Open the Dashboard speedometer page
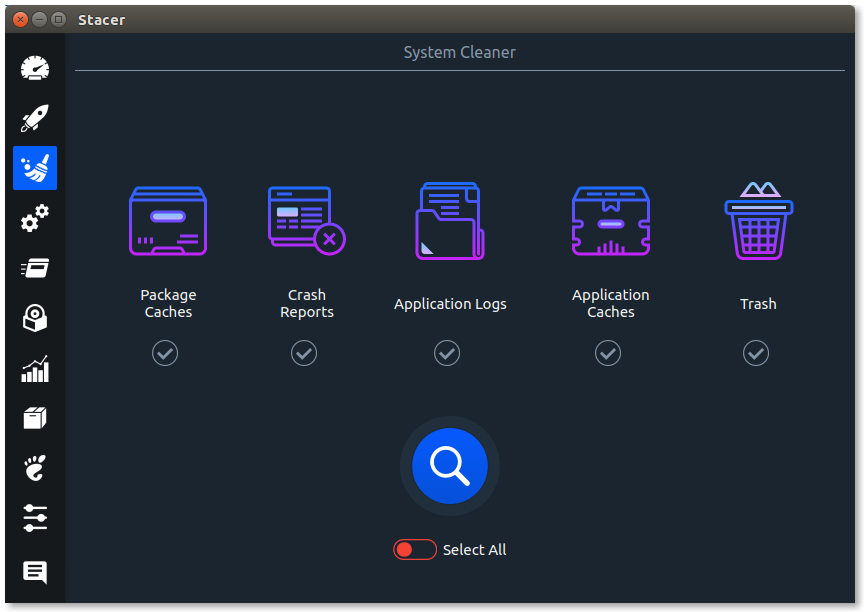 (x=35, y=68)
